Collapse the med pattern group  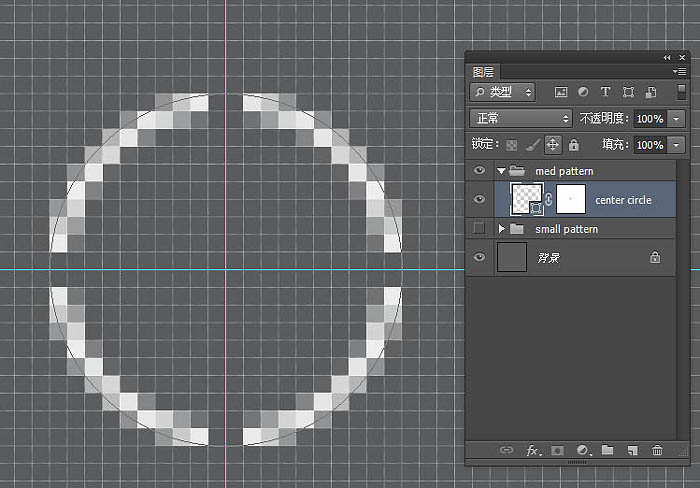pyautogui.click(x=501, y=171)
